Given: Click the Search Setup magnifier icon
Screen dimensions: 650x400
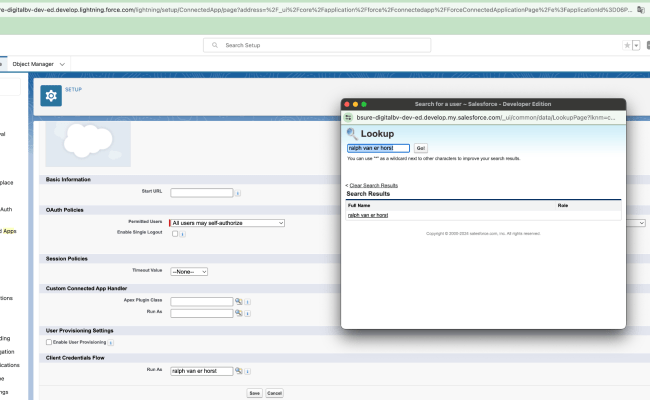Looking at the screenshot, I should click(x=215, y=45).
